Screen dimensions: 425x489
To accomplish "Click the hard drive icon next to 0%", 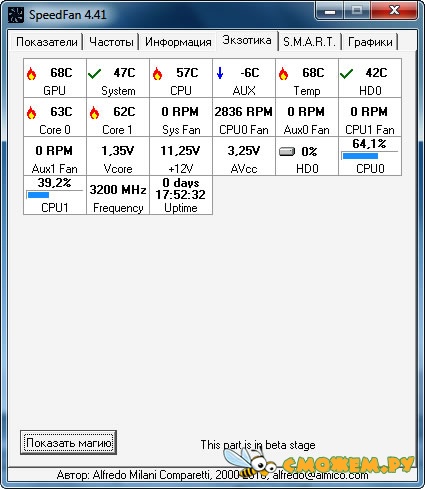I will [287, 152].
